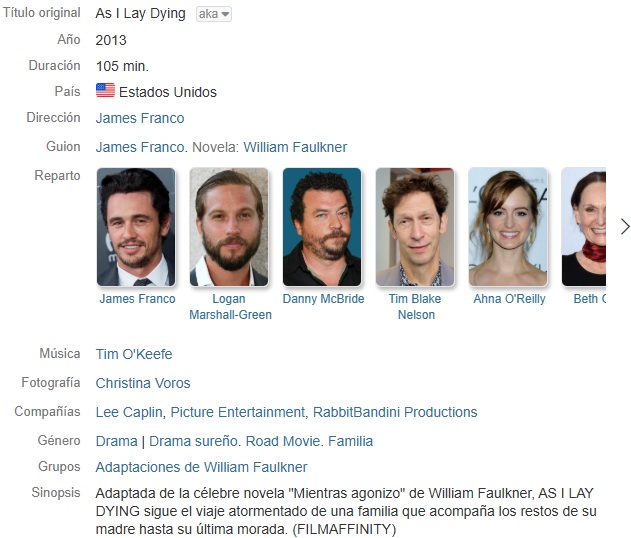Open James Franco cast photo
This screenshot has height=538, width=631.
(136, 227)
